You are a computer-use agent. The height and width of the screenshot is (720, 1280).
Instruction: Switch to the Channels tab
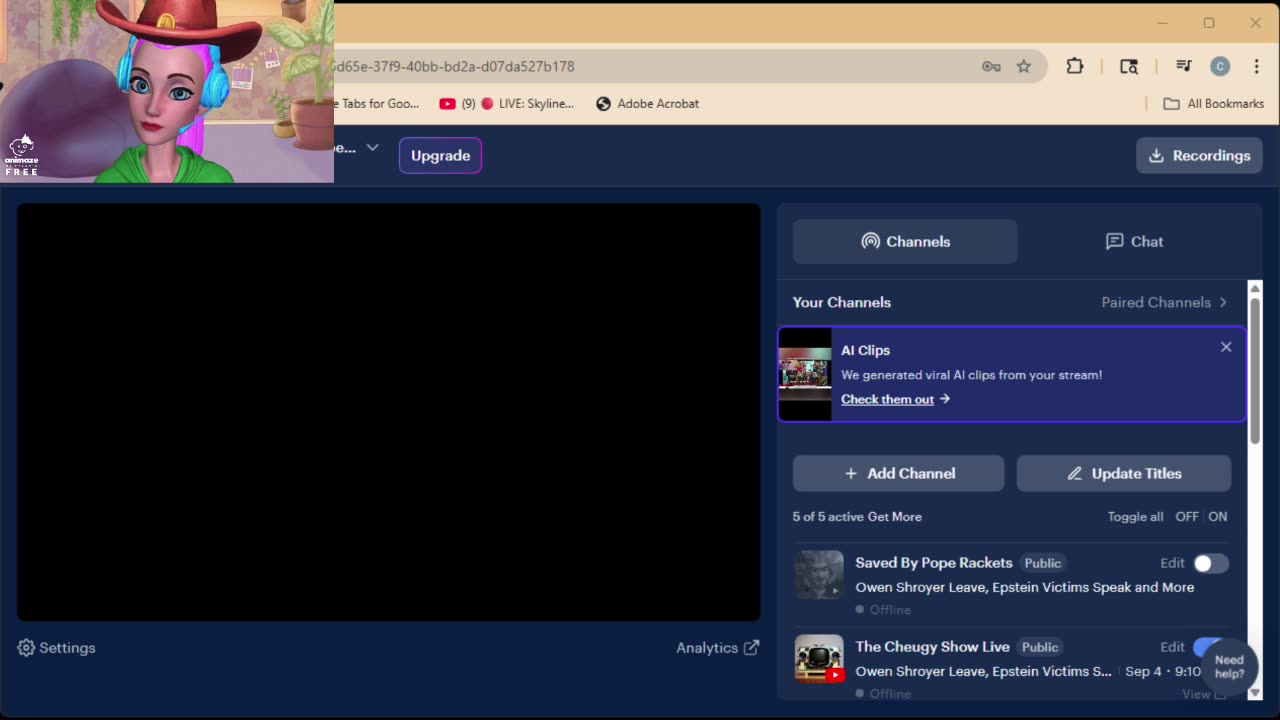[x=905, y=241]
